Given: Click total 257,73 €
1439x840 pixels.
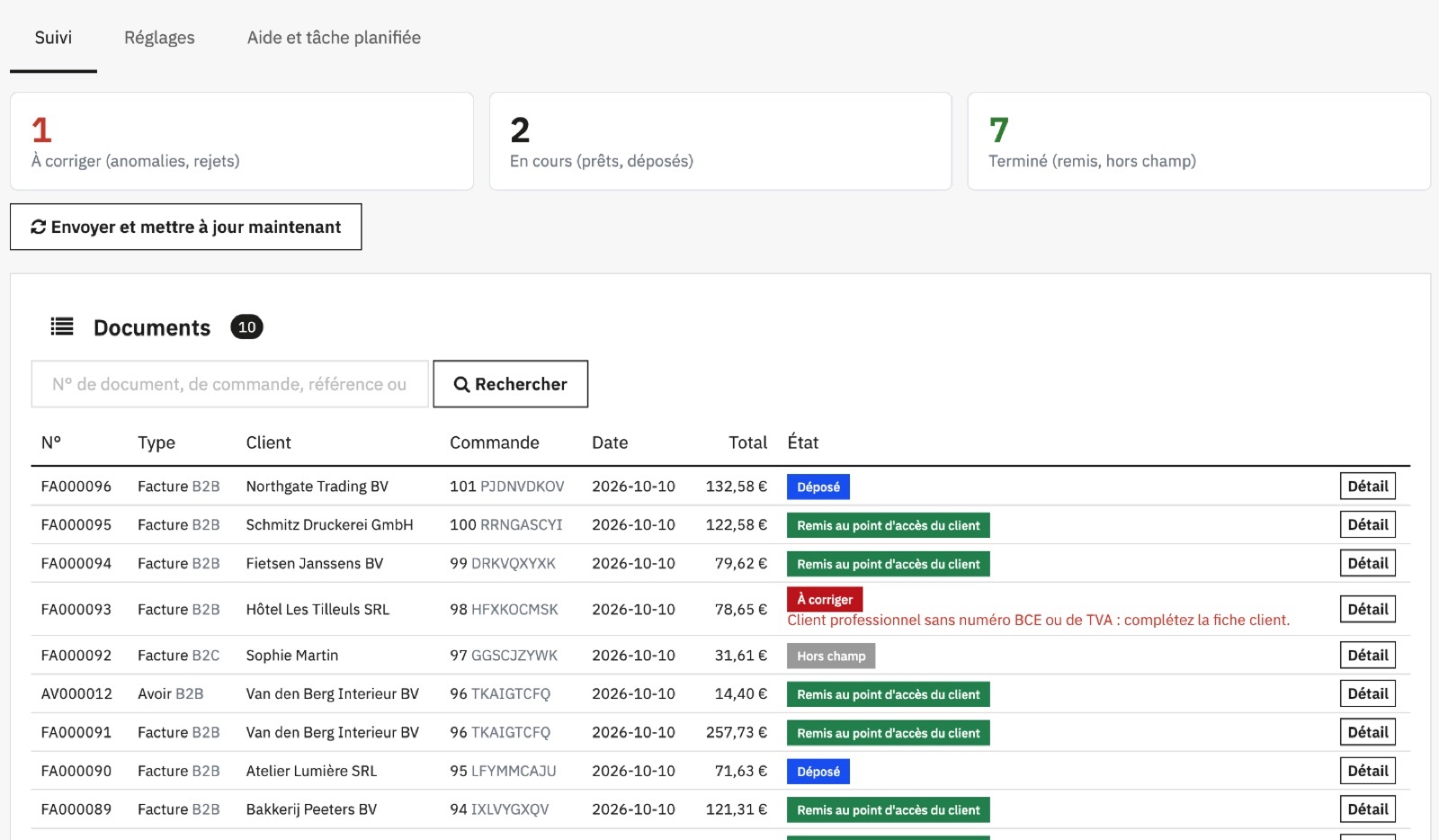Looking at the screenshot, I should [737, 733].
